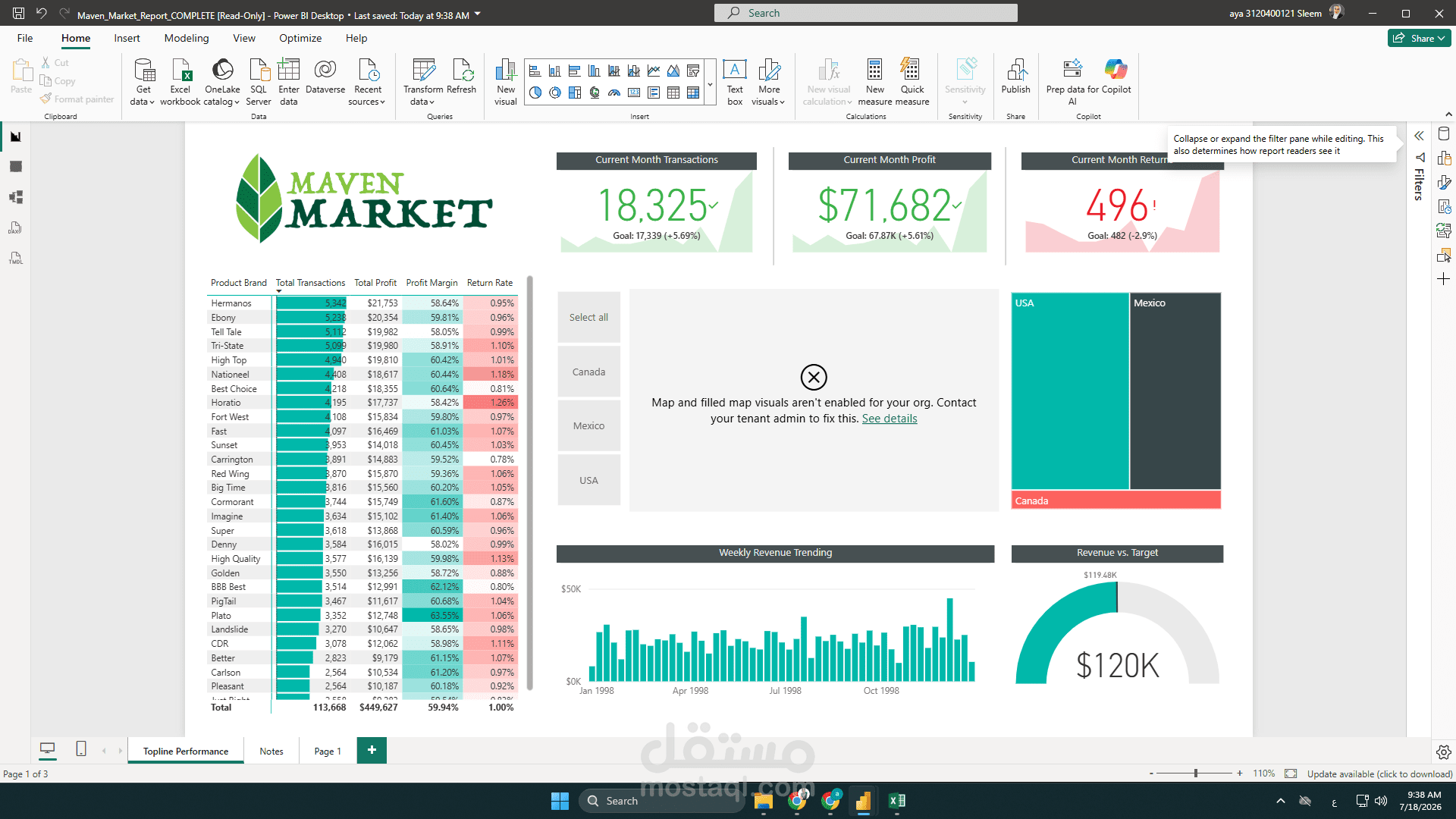Open the Format pane paintbrush icon
Viewport: 1456px width, 819px height.
[x=1444, y=183]
